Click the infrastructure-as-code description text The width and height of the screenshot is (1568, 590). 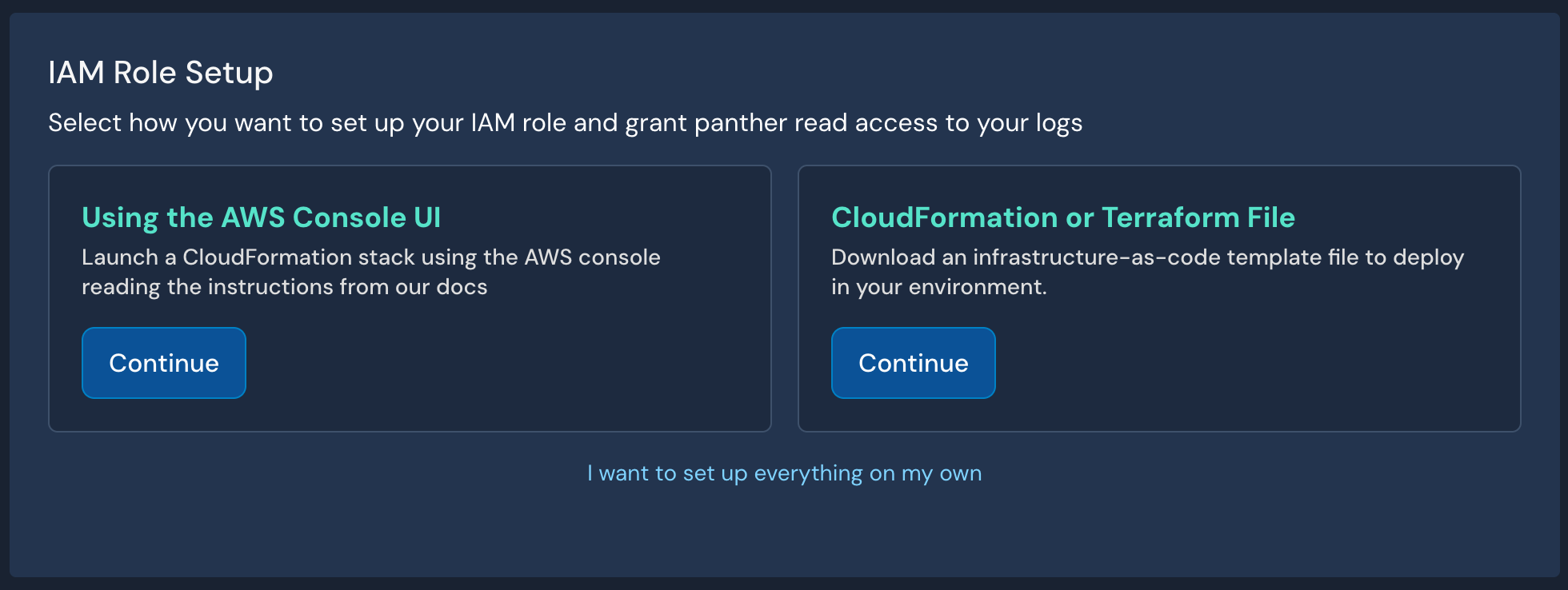click(x=1147, y=272)
